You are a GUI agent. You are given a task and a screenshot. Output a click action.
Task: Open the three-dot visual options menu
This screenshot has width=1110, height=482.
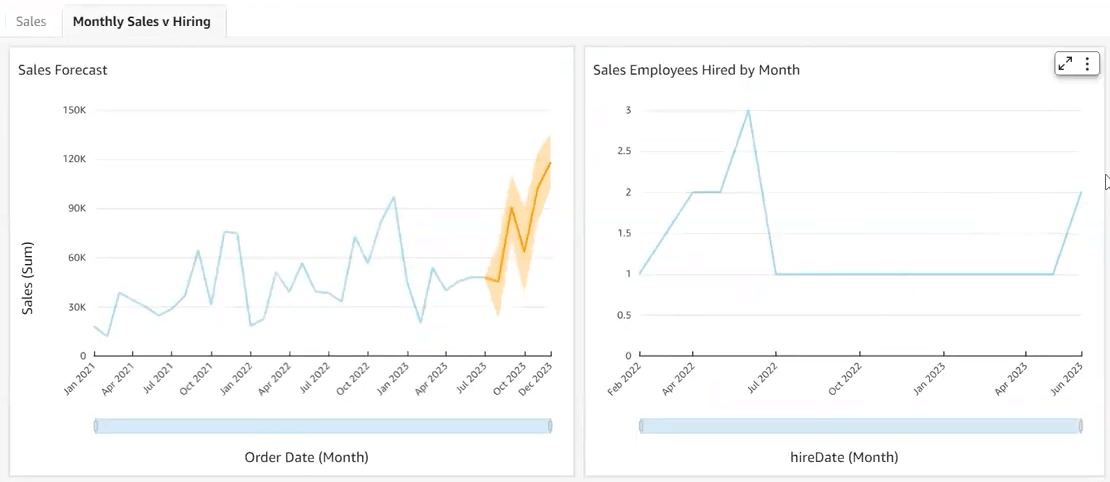[1087, 63]
